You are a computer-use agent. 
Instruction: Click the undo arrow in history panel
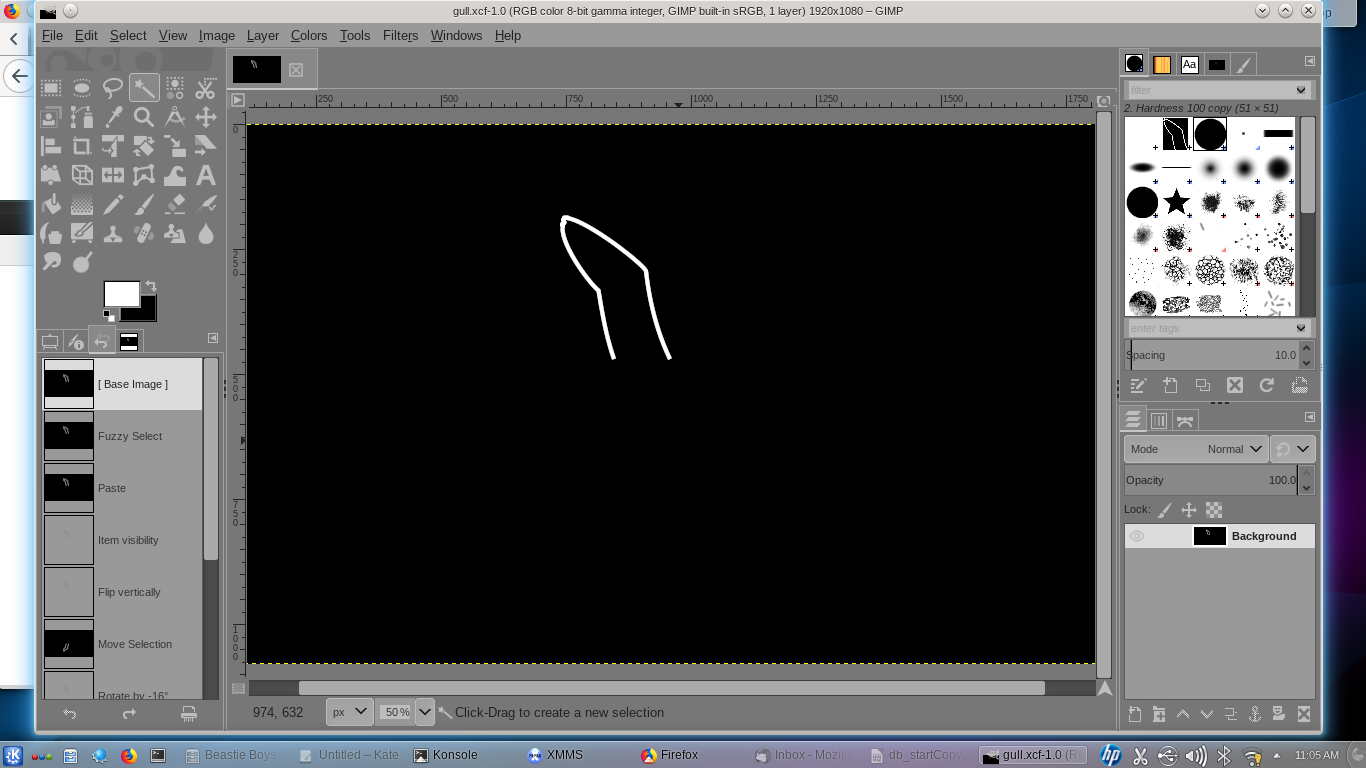click(70, 714)
